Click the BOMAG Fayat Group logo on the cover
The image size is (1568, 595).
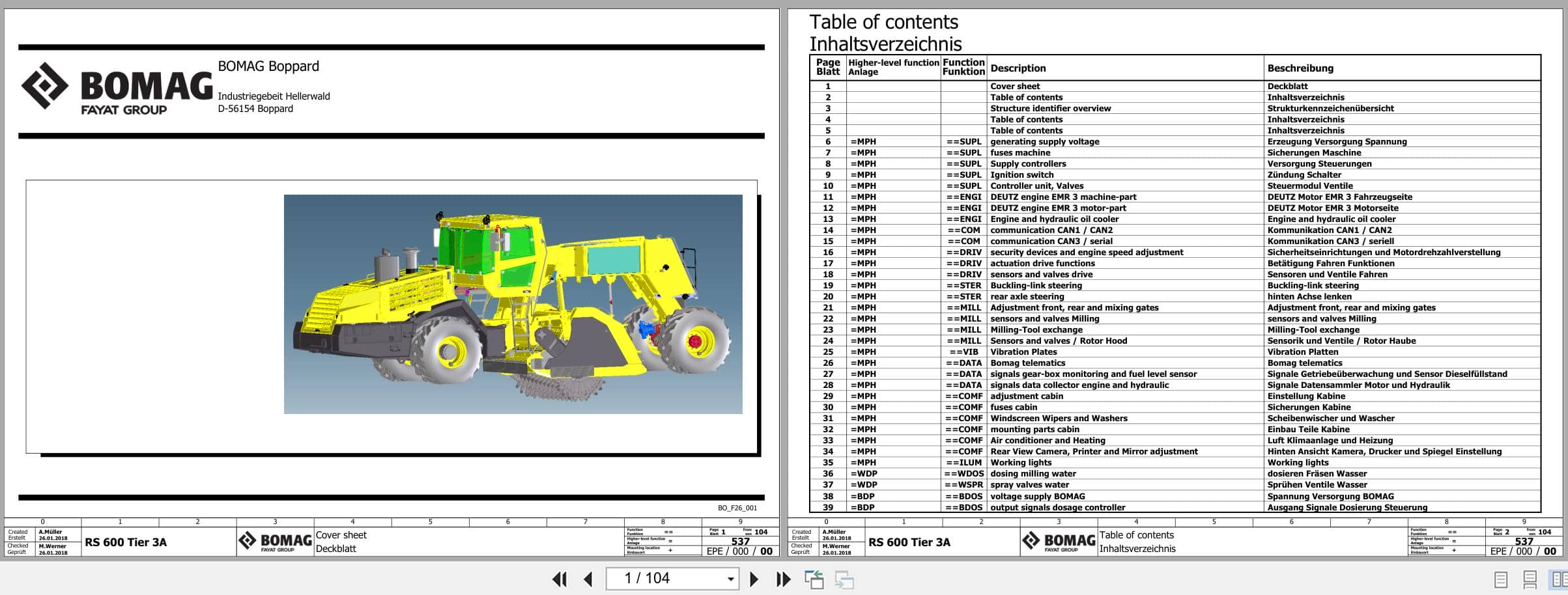(x=117, y=89)
